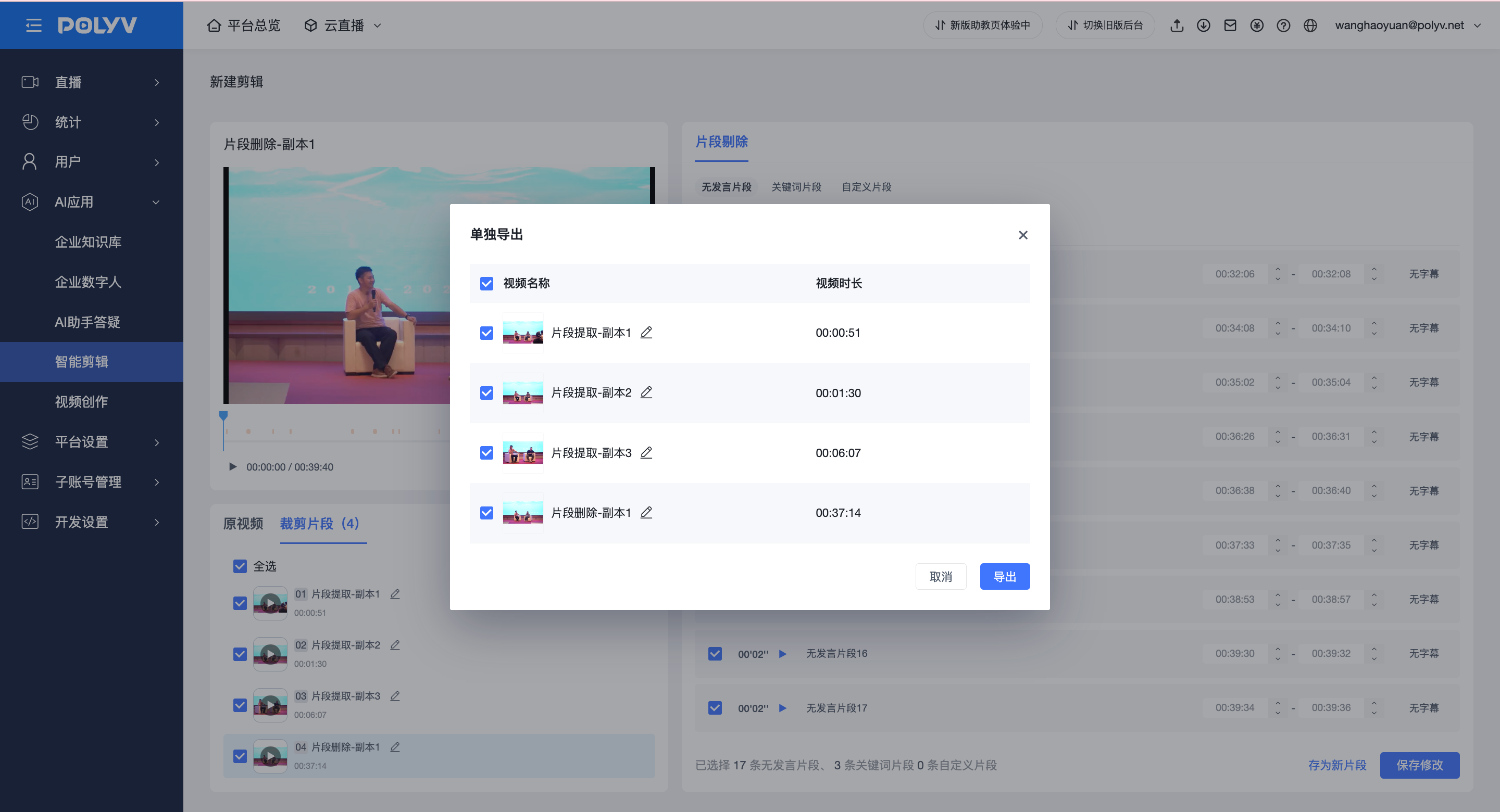Collapse AI应用 sidebar menu
This screenshot has height=812, width=1500.
tap(92, 202)
